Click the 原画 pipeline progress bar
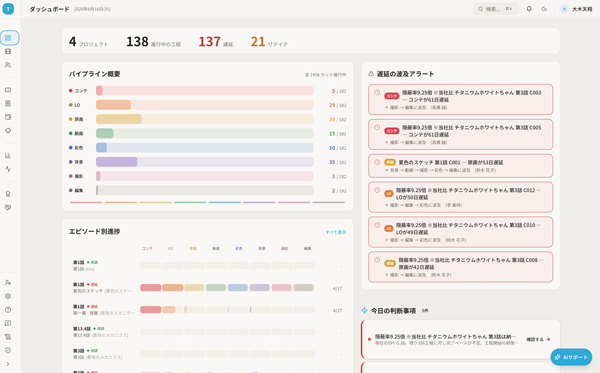The image size is (600, 373). [205, 119]
